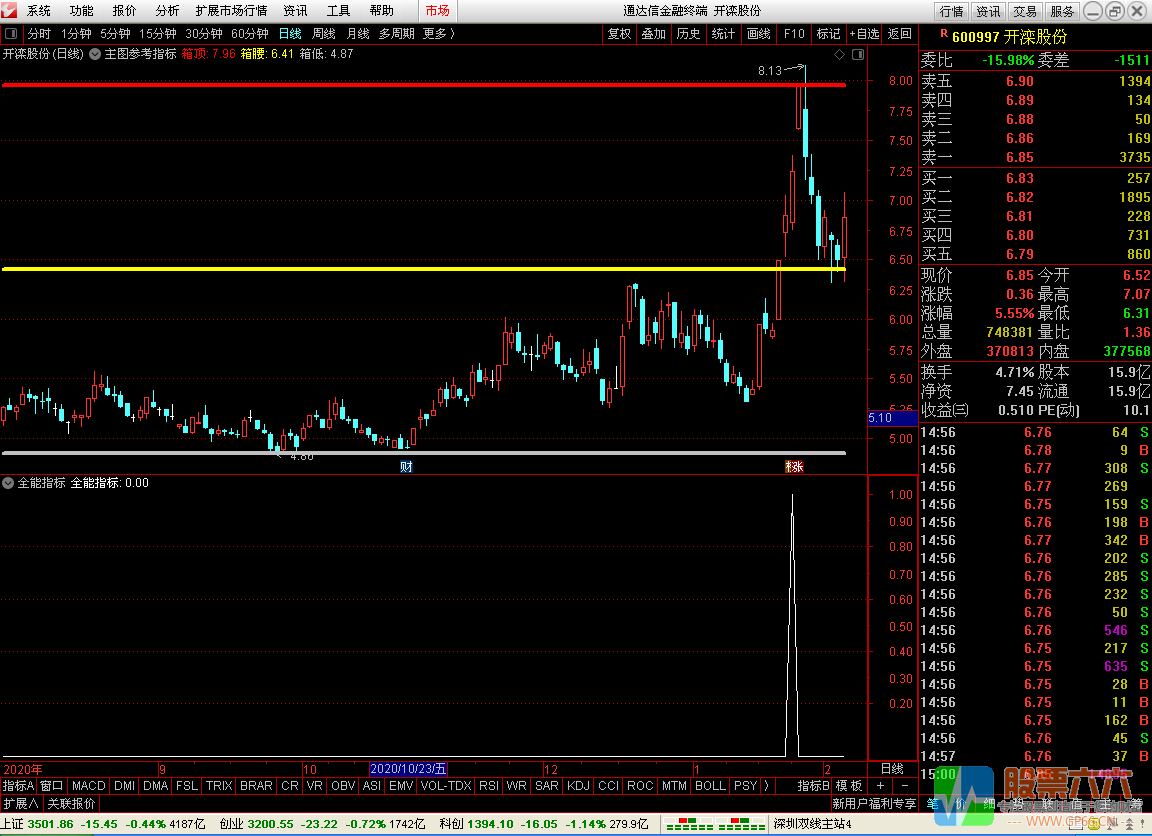Switch to 15分钟 chart period
This screenshot has height=836, width=1152.
[157, 34]
